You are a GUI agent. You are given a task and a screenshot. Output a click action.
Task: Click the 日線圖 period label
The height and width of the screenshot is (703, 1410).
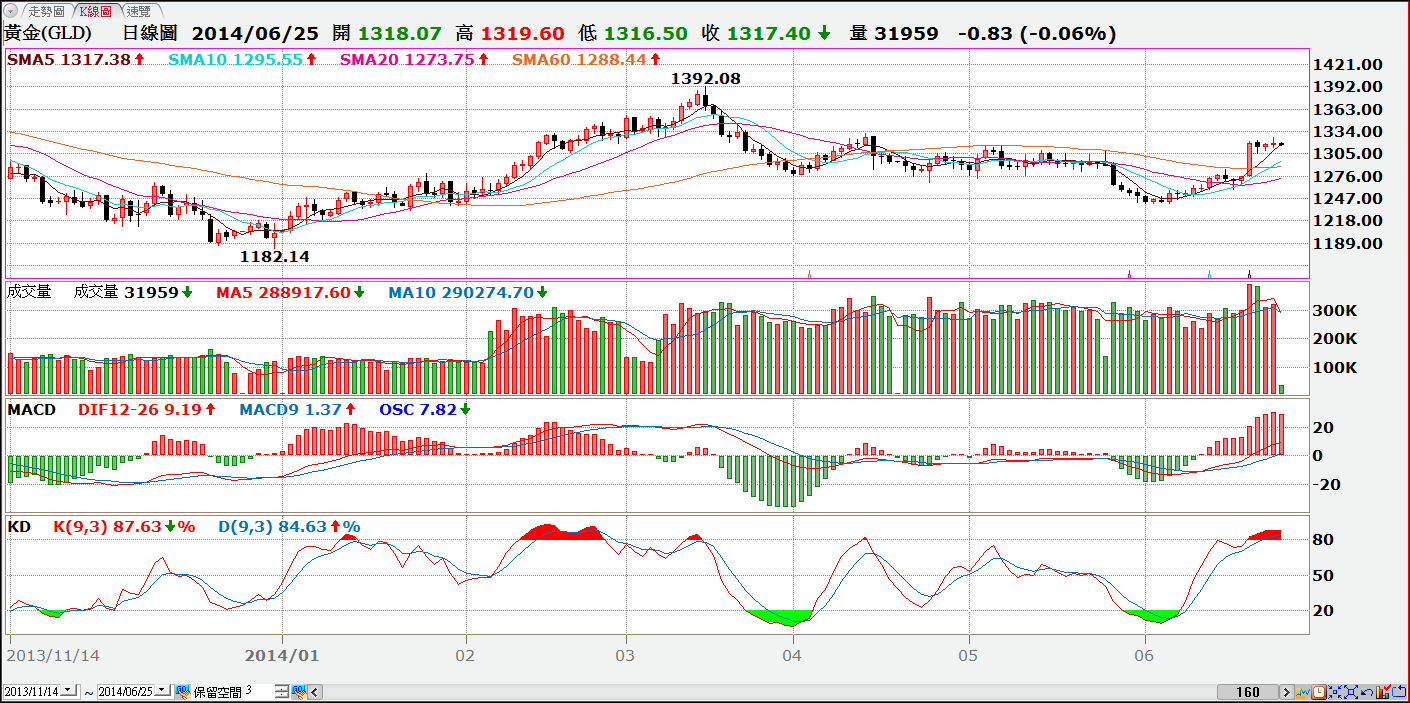[x=150, y=34]
